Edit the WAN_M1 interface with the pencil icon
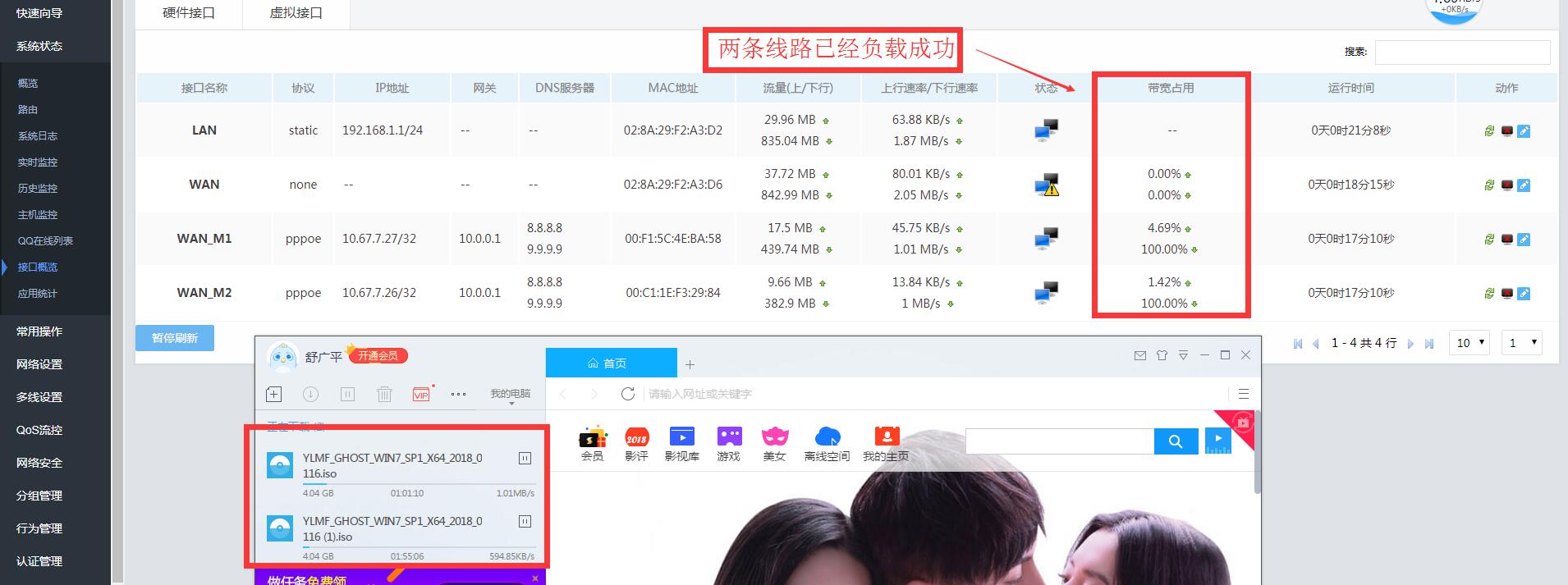 [1524, 239]
